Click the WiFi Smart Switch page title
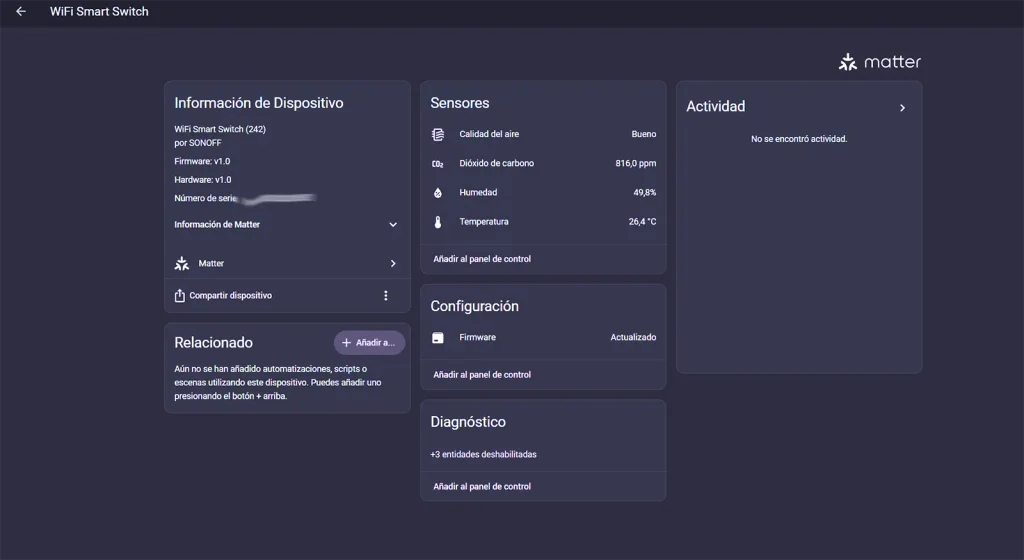Screen dimensions: 1024x560 pos(99,11)
